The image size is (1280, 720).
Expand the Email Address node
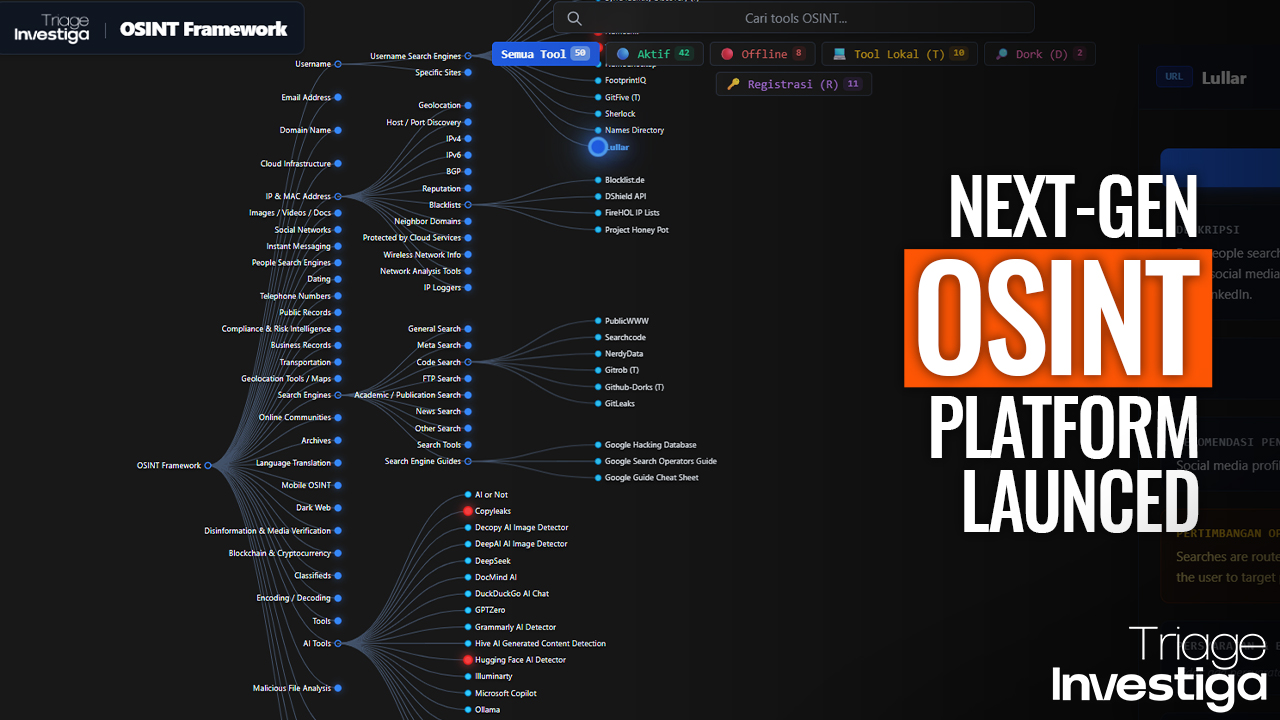click(338, 97)
